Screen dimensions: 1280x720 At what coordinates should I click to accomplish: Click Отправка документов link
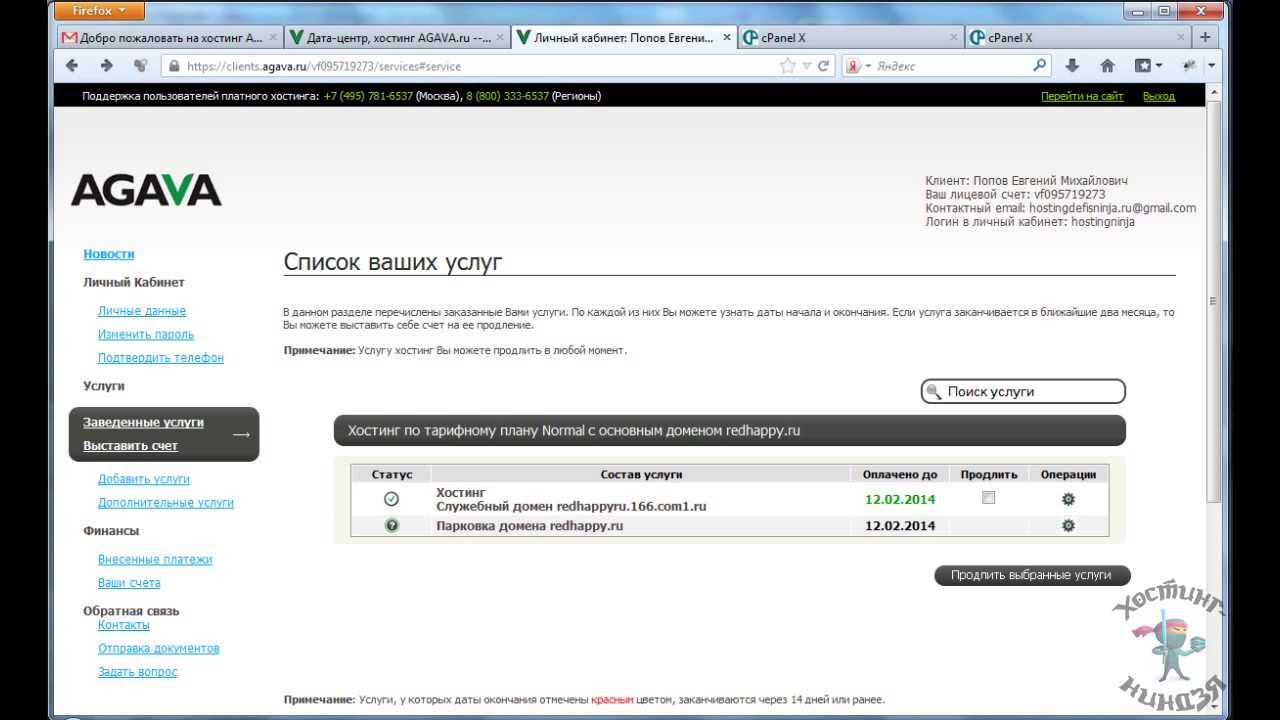pyautogui.click(x=159, y=648)
